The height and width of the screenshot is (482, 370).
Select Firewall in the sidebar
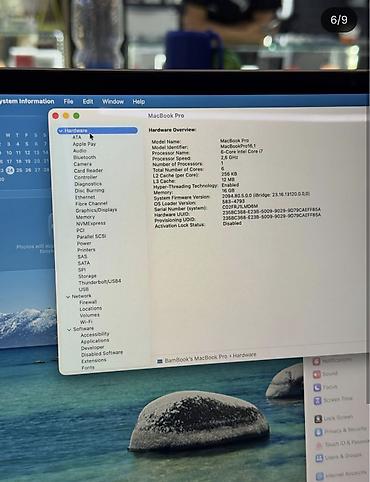88,302
